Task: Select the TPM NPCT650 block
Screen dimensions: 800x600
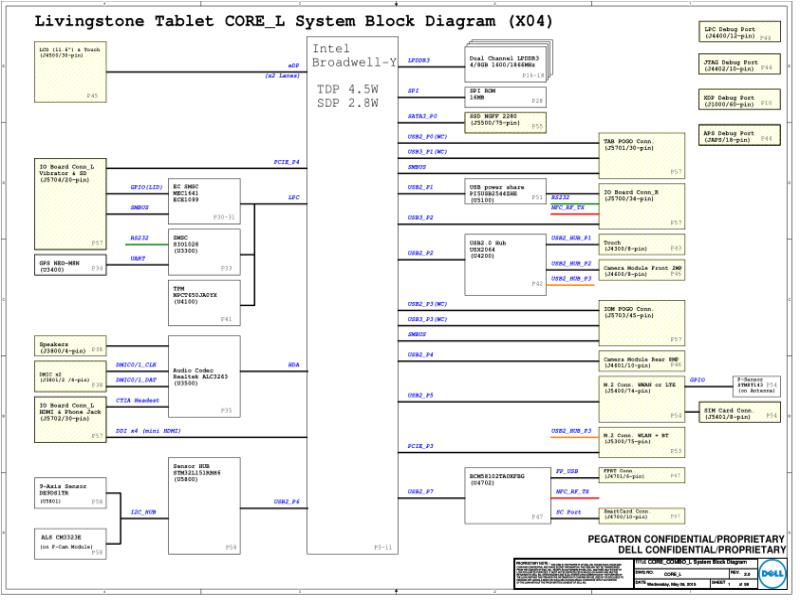Action: point(204,303)
